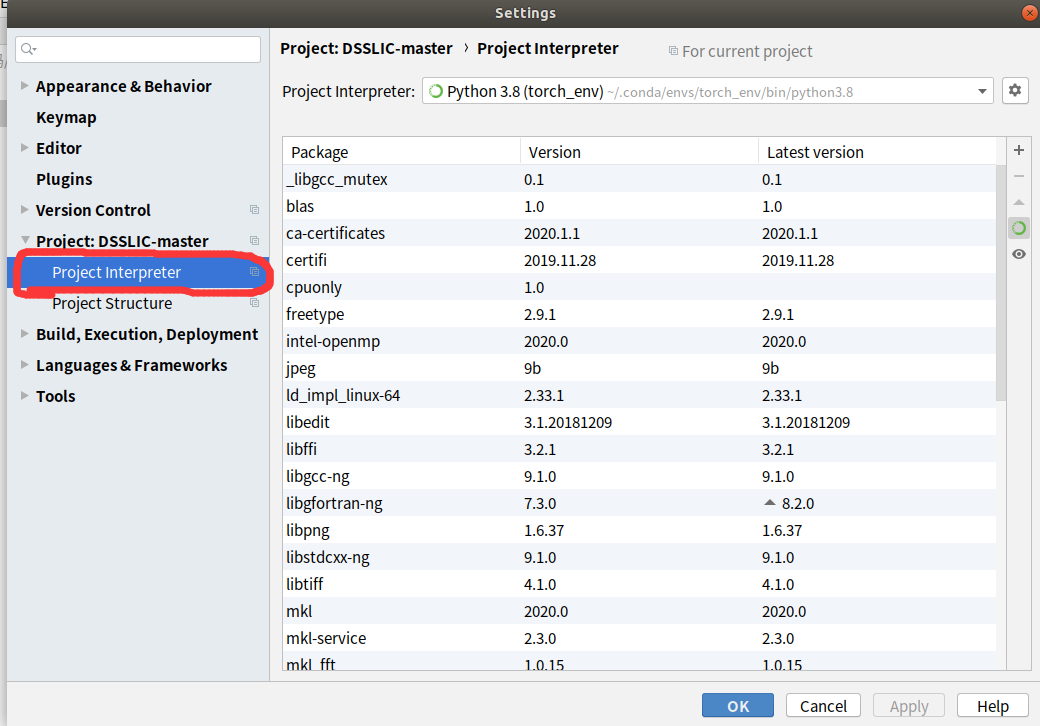
Task: Uninstall selected package with minus icon
Action: (1018, 176)
